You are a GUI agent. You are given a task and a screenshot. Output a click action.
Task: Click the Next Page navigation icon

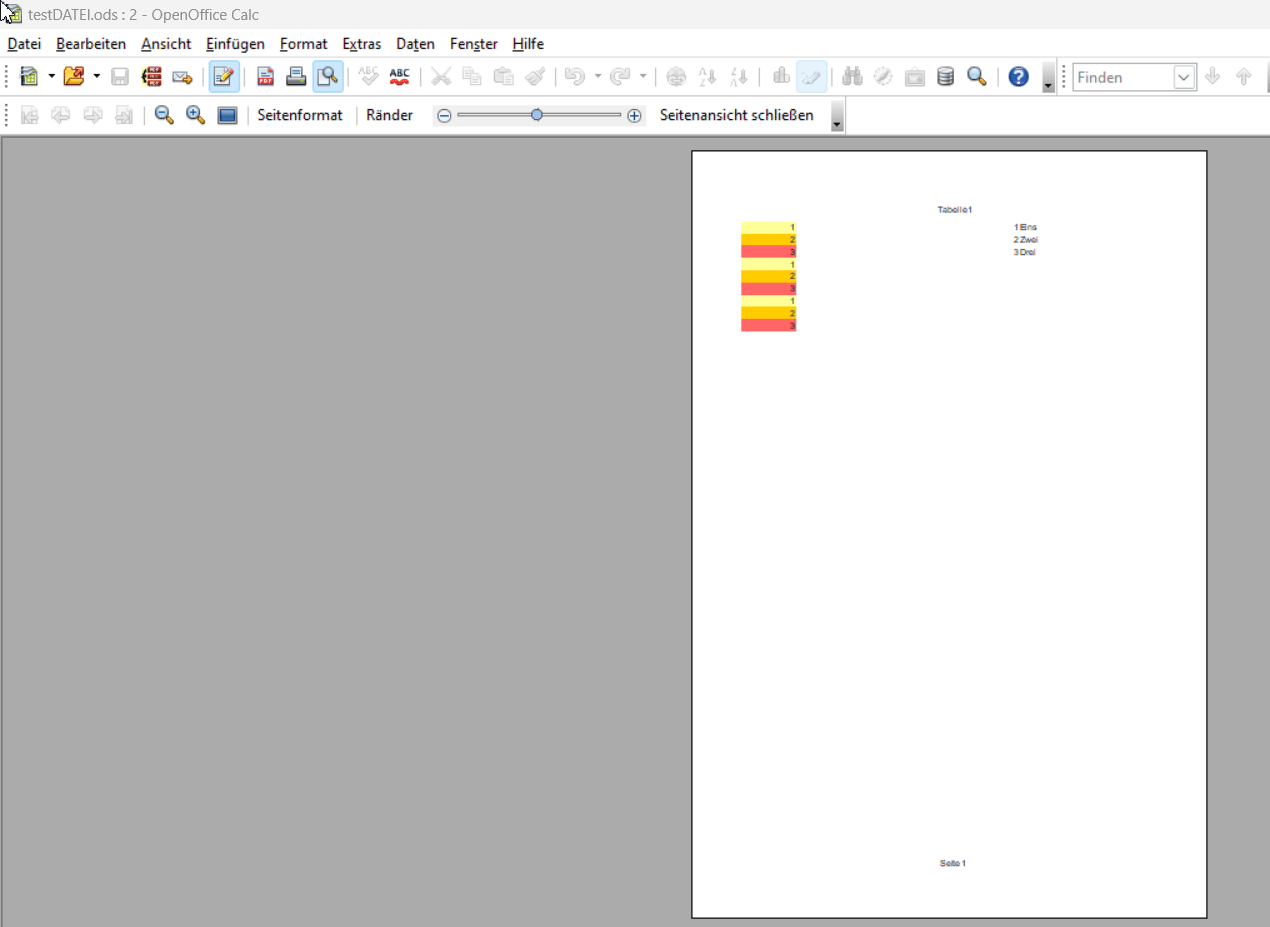tap(93, 115)
